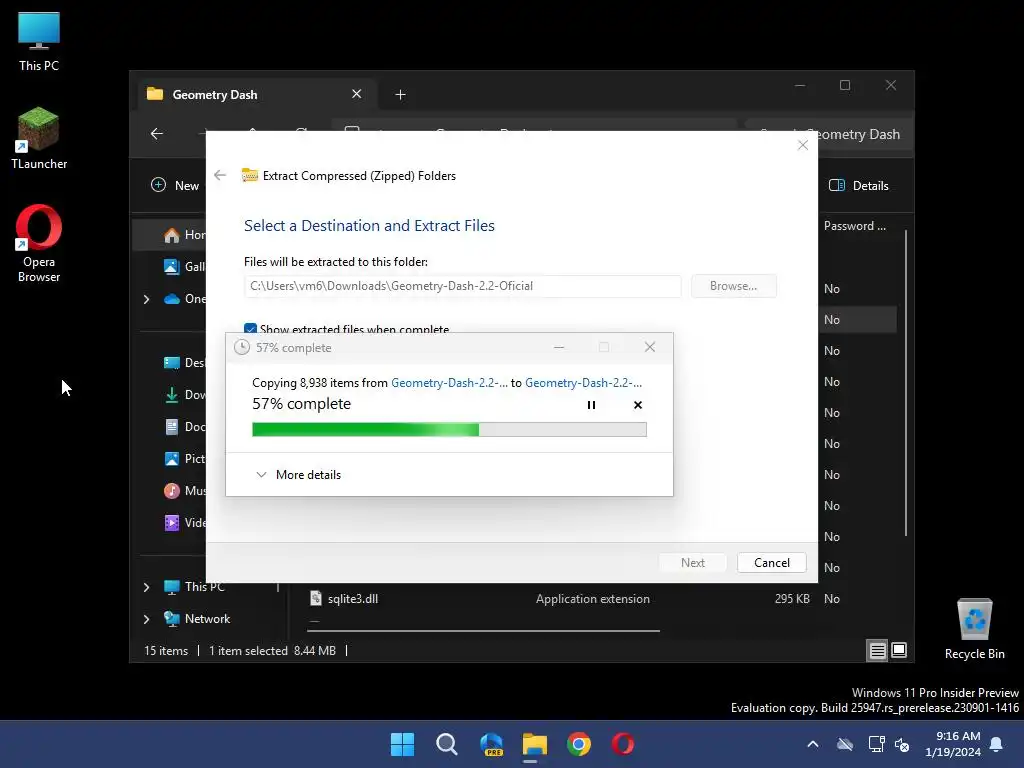Switch to large thumbnails view
This screenshot has height=768, width=1024.
(x=899, y=650)
